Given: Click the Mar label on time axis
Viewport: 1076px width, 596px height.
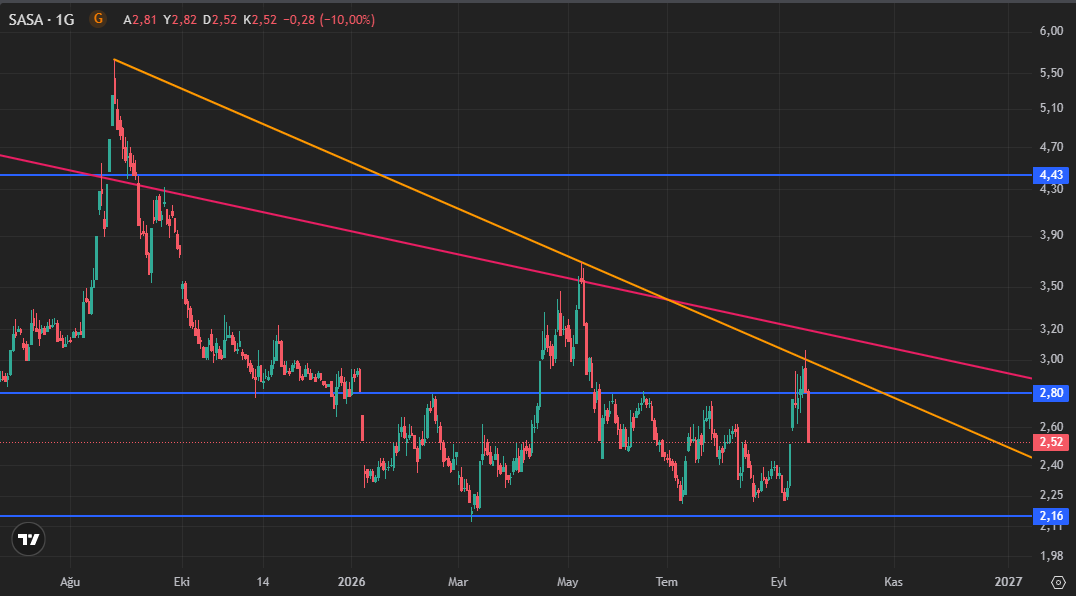Looking at the screenshot, I should pos(458,582).
